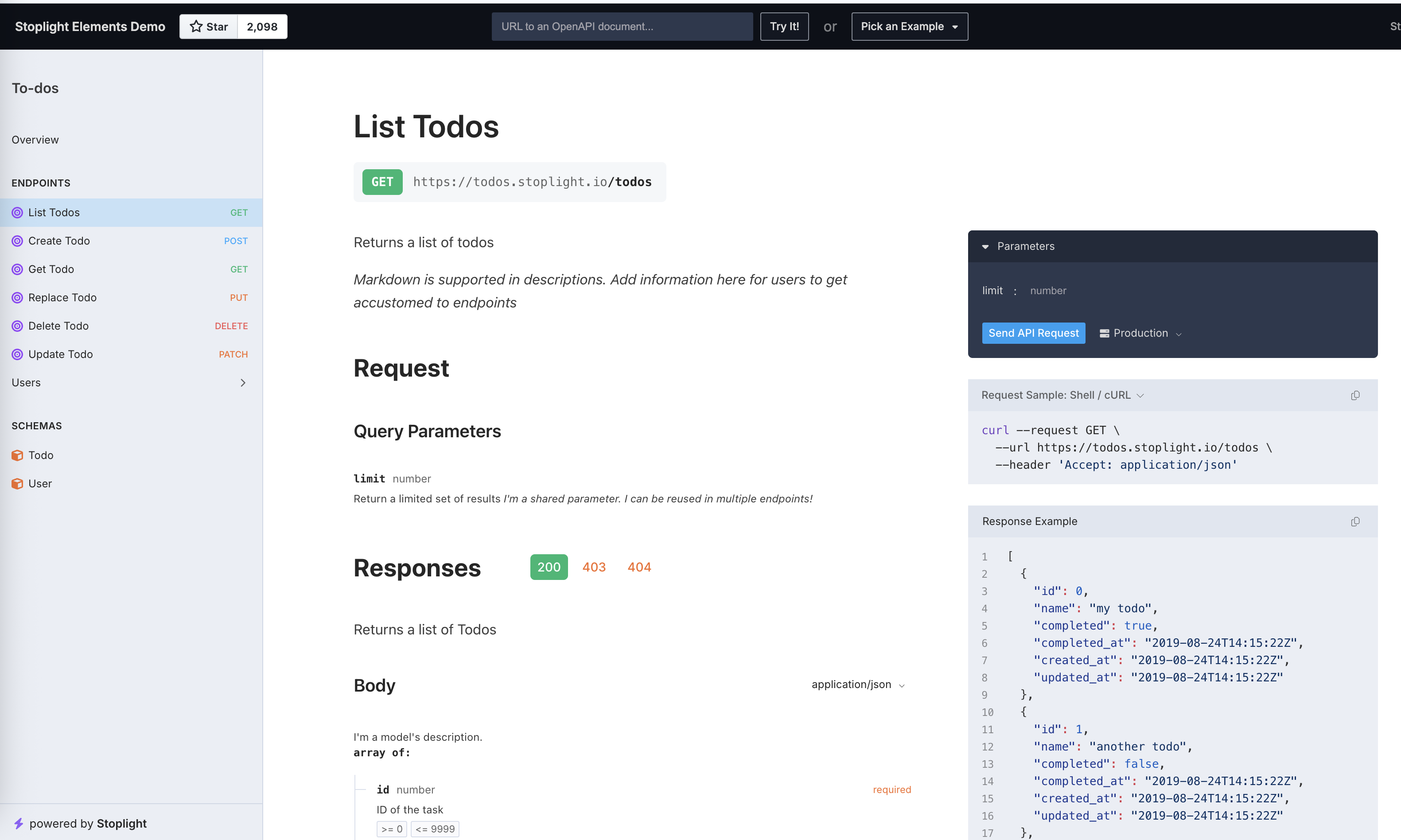Click the GET method badge
The image size is (1401, 840).
pos(382,182)
